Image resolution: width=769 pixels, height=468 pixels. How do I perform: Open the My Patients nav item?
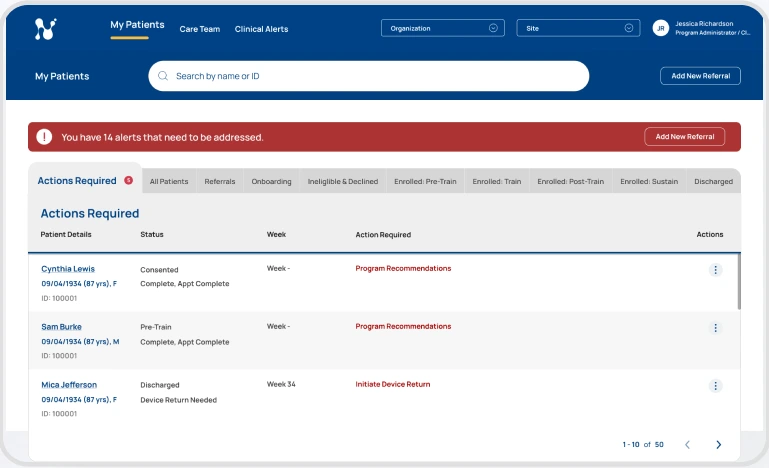[137, 25]
